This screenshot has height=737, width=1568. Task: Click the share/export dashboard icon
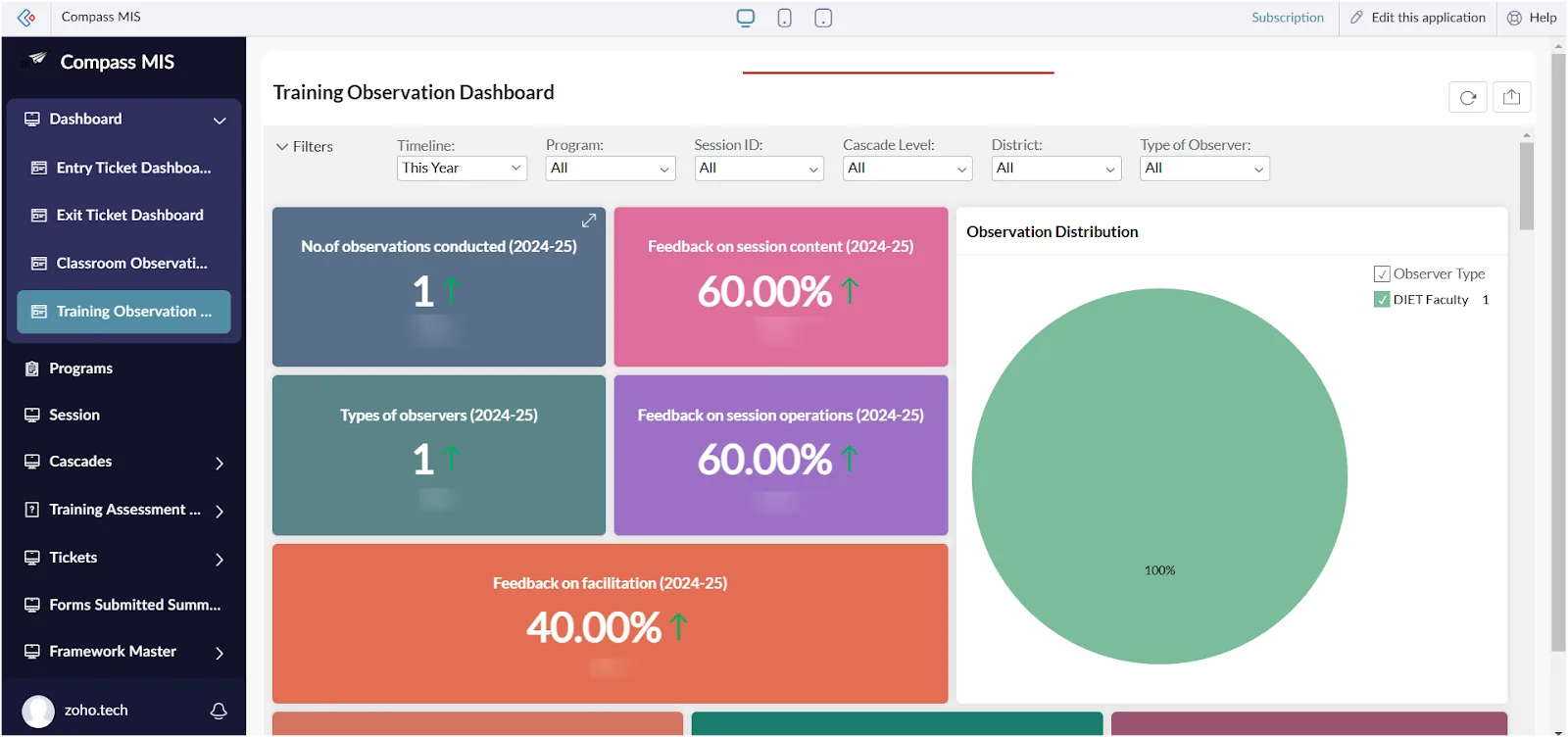(x=1512, y=97)
